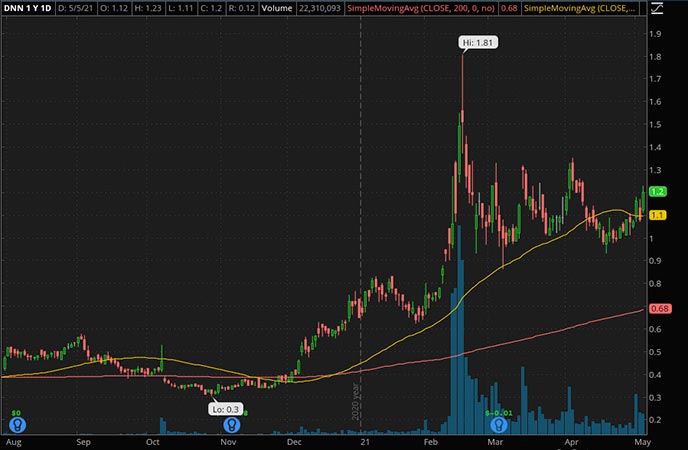The height and width of the screenshot is (450, 688).
Task: Click the yellow 1.1 moving average price bubble
Action: (657, 215)
